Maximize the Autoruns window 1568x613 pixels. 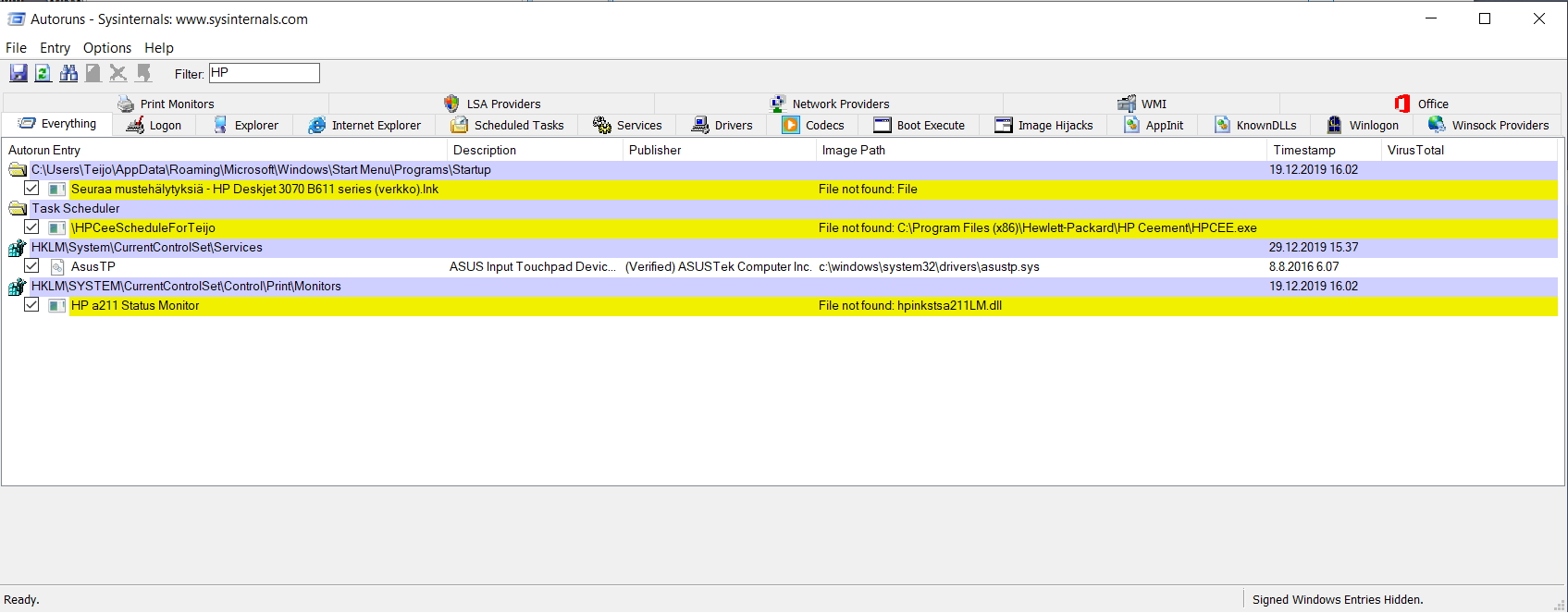pyautogui.click(x=1485, y=18)
